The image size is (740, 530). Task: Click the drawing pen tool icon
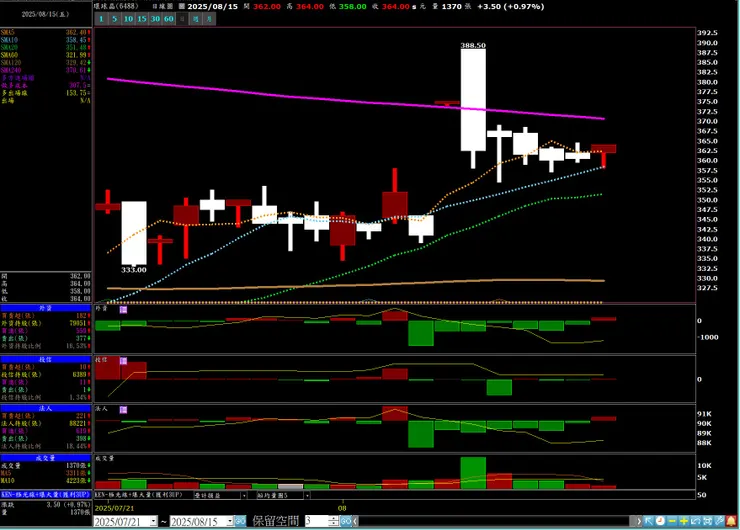(719, 521)
